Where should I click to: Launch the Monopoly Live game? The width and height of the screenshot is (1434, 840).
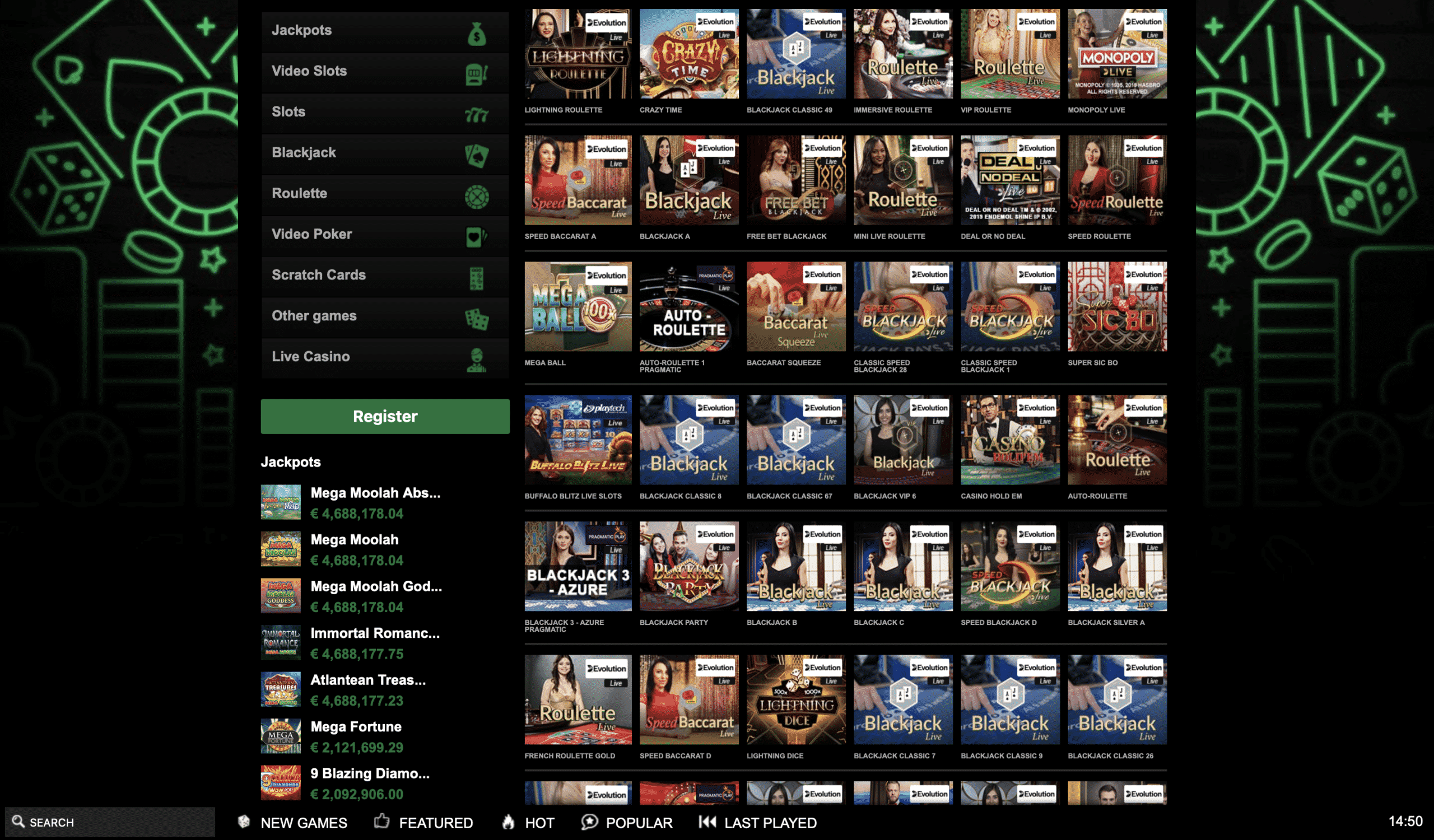coord(1116,53)
